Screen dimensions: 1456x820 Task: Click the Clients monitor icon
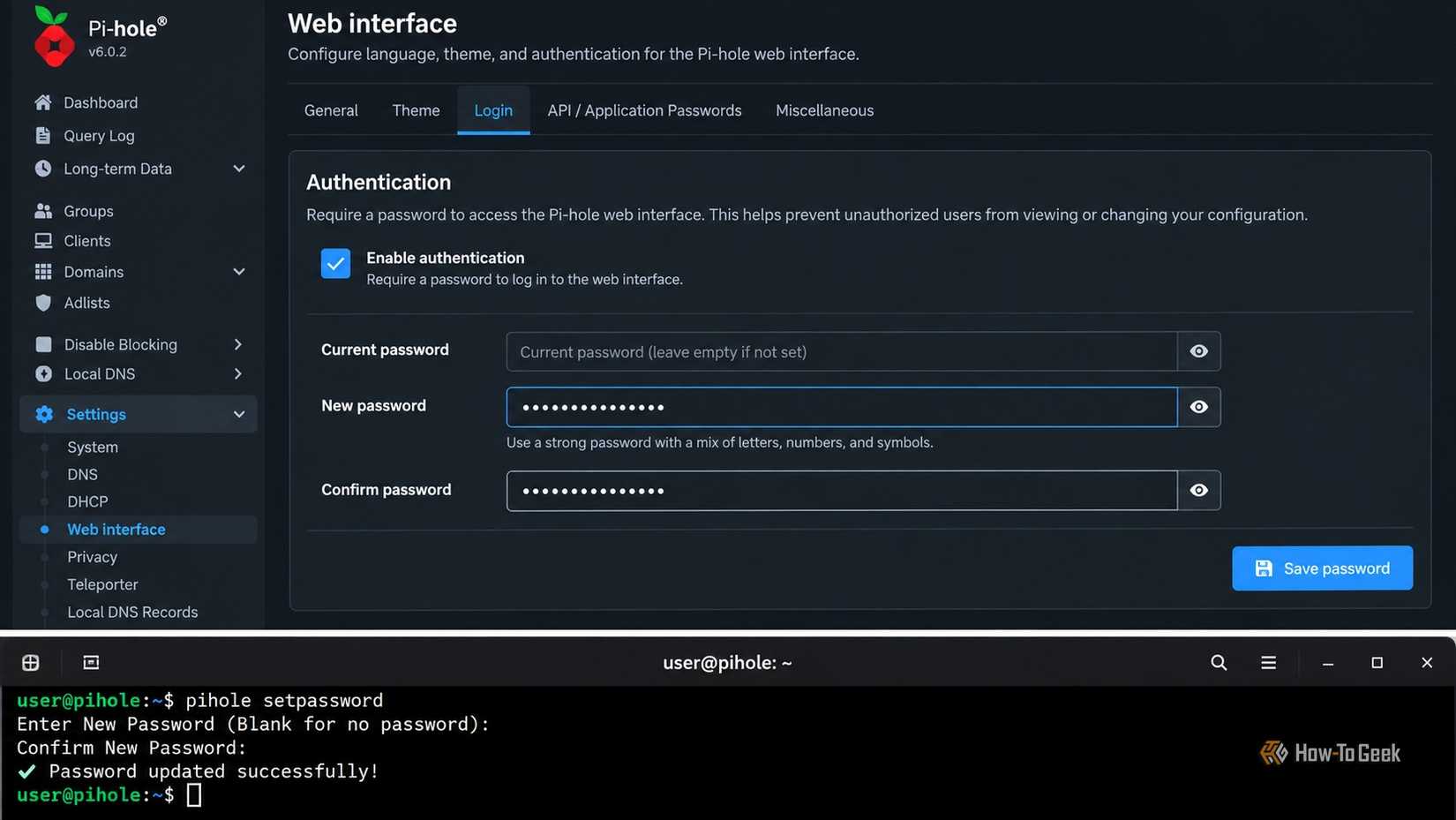coord(42,241)
